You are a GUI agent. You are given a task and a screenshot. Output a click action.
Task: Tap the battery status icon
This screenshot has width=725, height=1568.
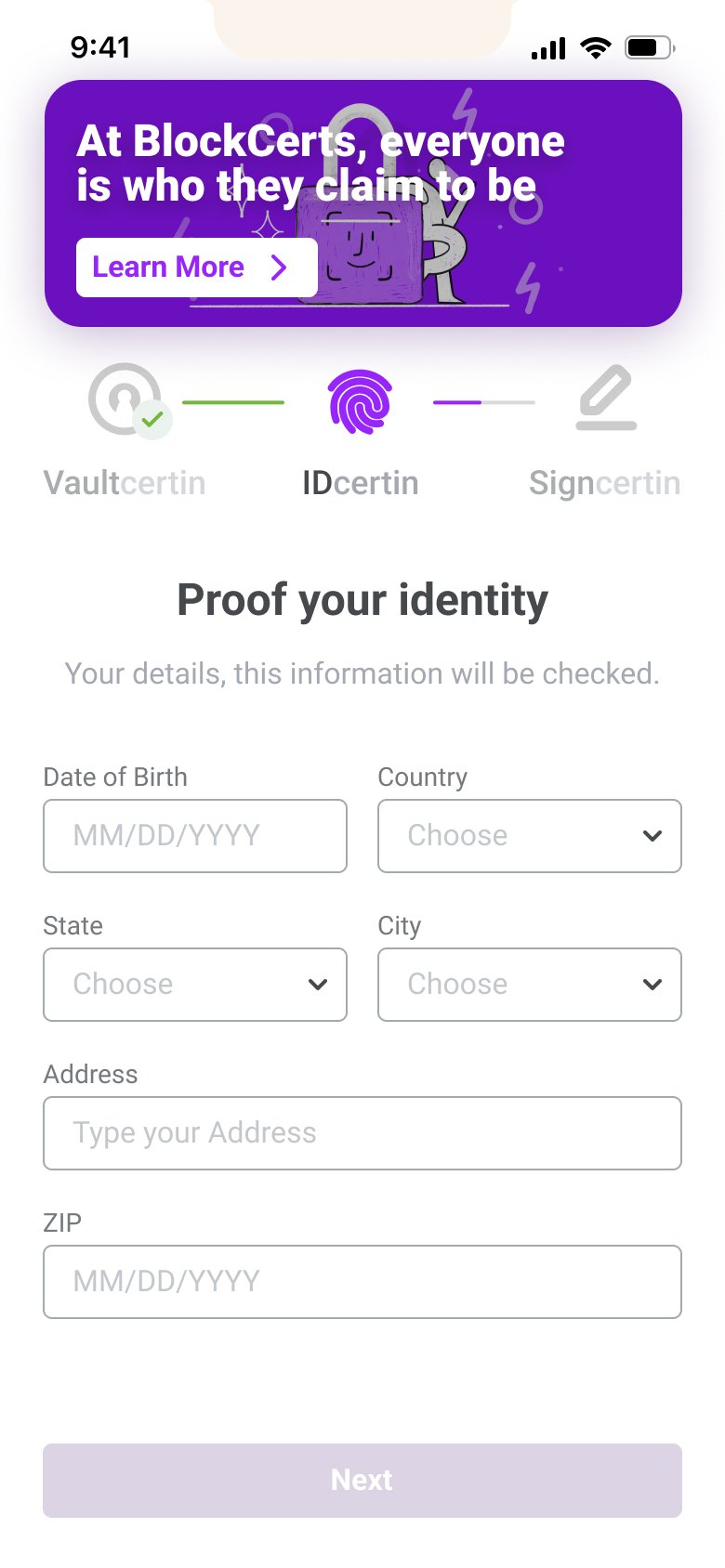650,48
